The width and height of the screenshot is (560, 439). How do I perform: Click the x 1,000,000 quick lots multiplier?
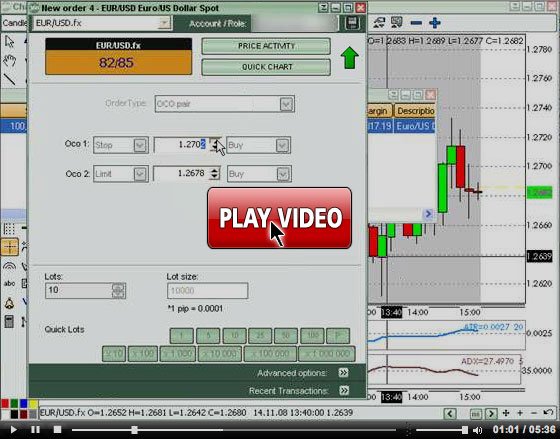[326, 354]
